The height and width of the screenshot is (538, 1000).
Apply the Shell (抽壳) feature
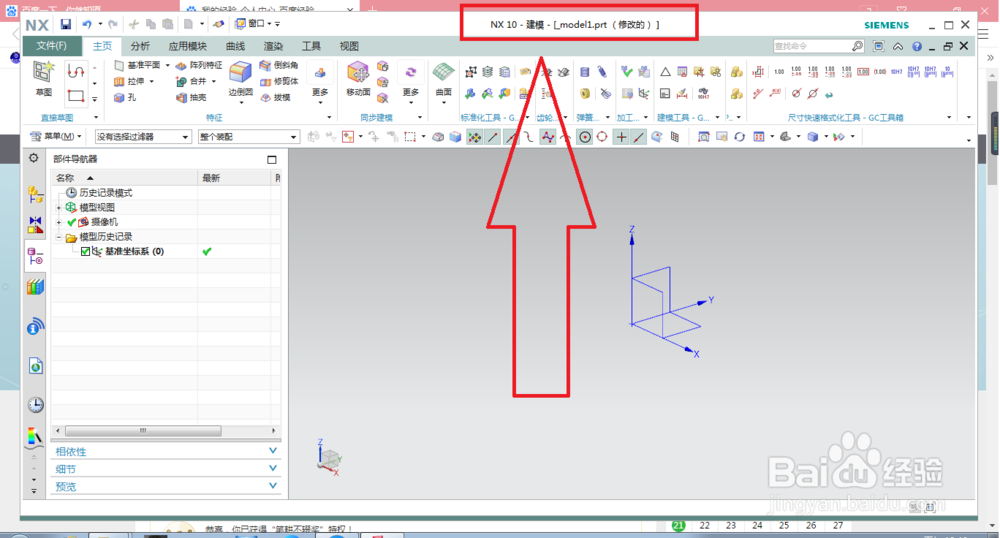click(191, 98)
